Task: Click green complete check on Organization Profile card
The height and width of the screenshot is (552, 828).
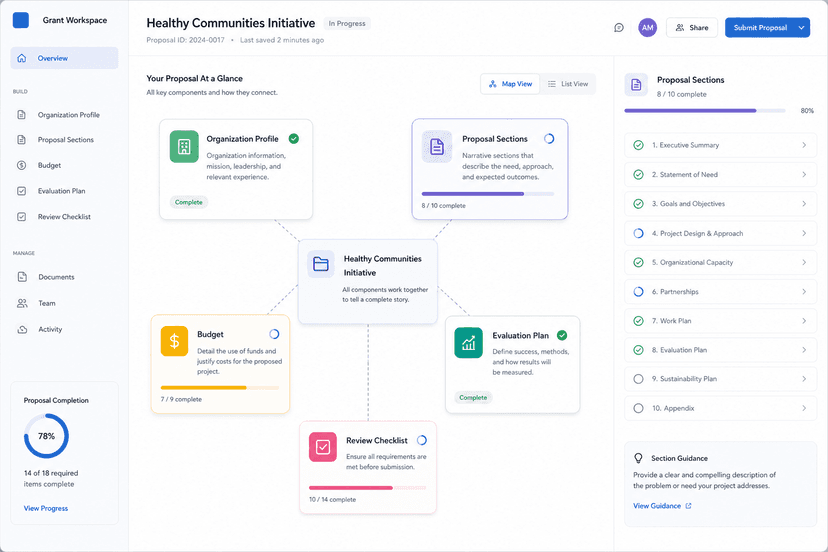Action: click(x=294, y=138)
